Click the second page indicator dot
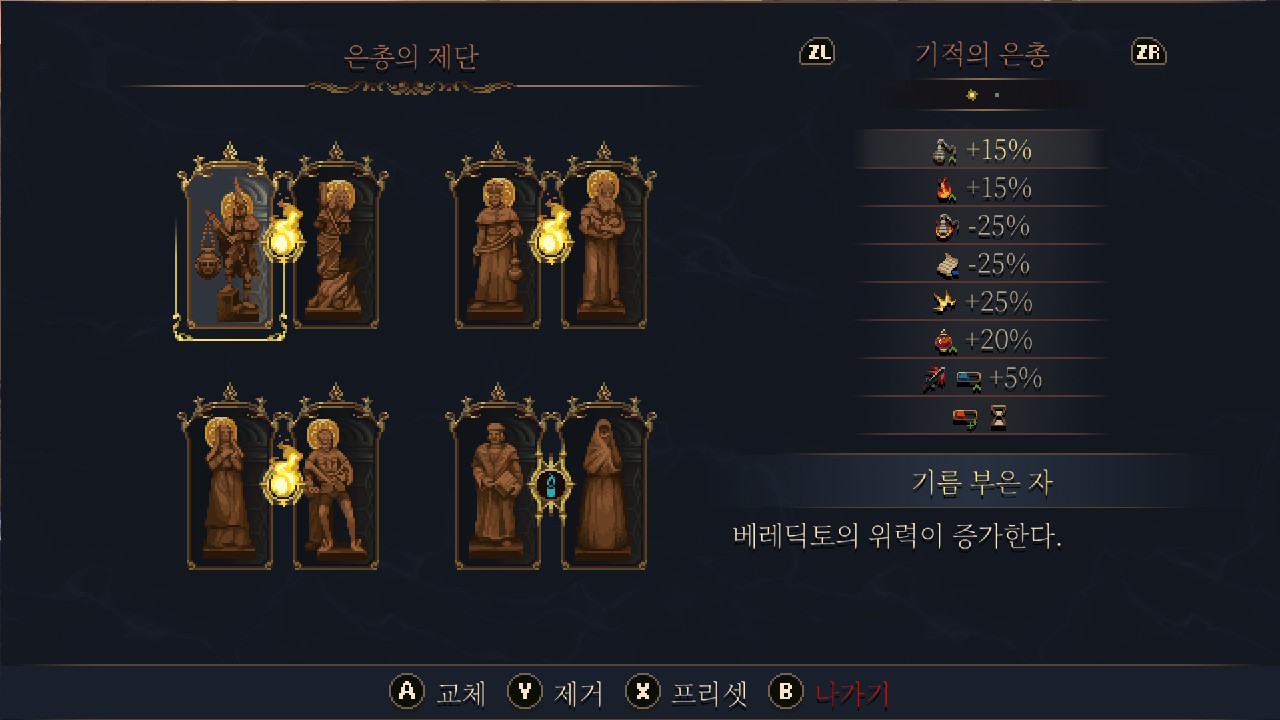 [x=997, y=95]
